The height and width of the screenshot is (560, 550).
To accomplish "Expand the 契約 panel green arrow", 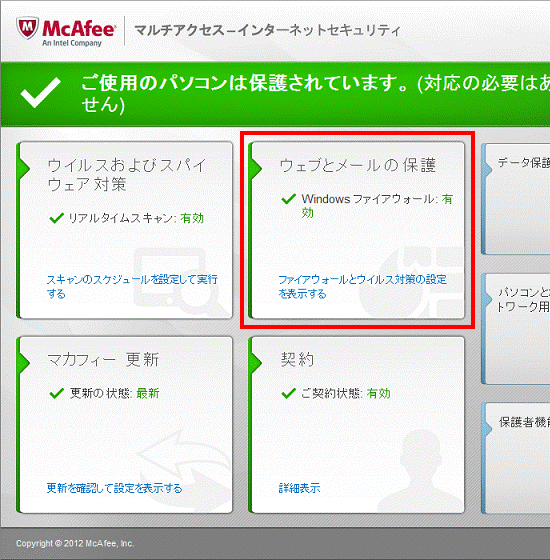I will [256, 362].
